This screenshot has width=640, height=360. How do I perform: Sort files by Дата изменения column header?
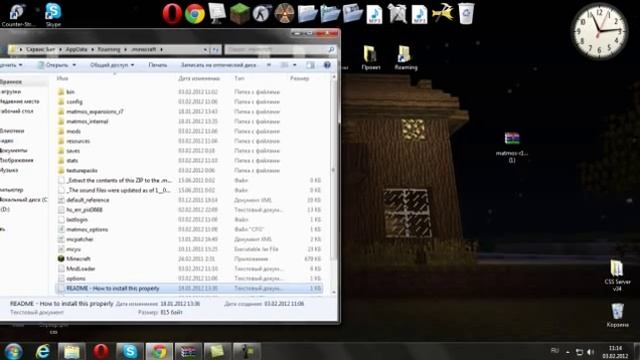point(199,78)
